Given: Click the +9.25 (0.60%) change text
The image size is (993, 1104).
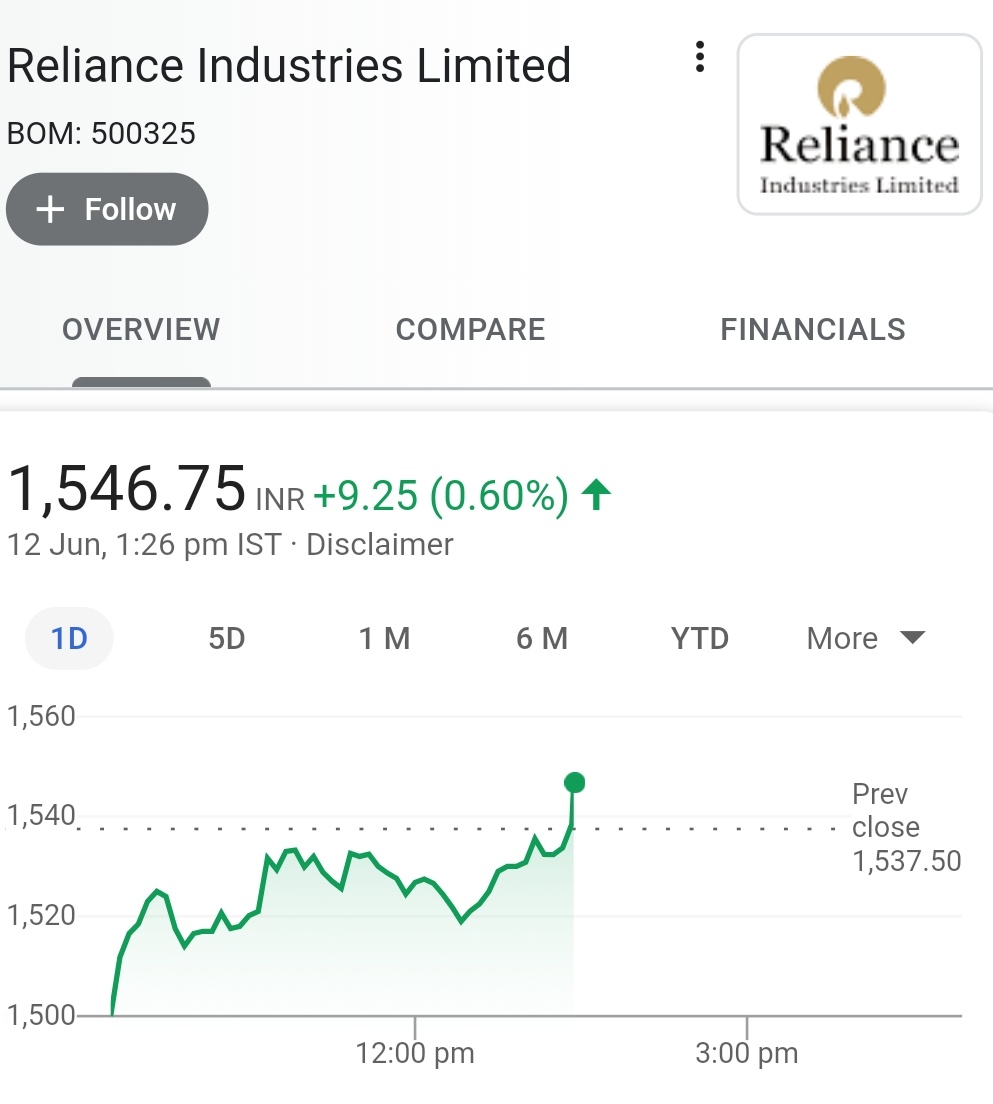Looking at the screenshot, I should click(x=441, y=495).
